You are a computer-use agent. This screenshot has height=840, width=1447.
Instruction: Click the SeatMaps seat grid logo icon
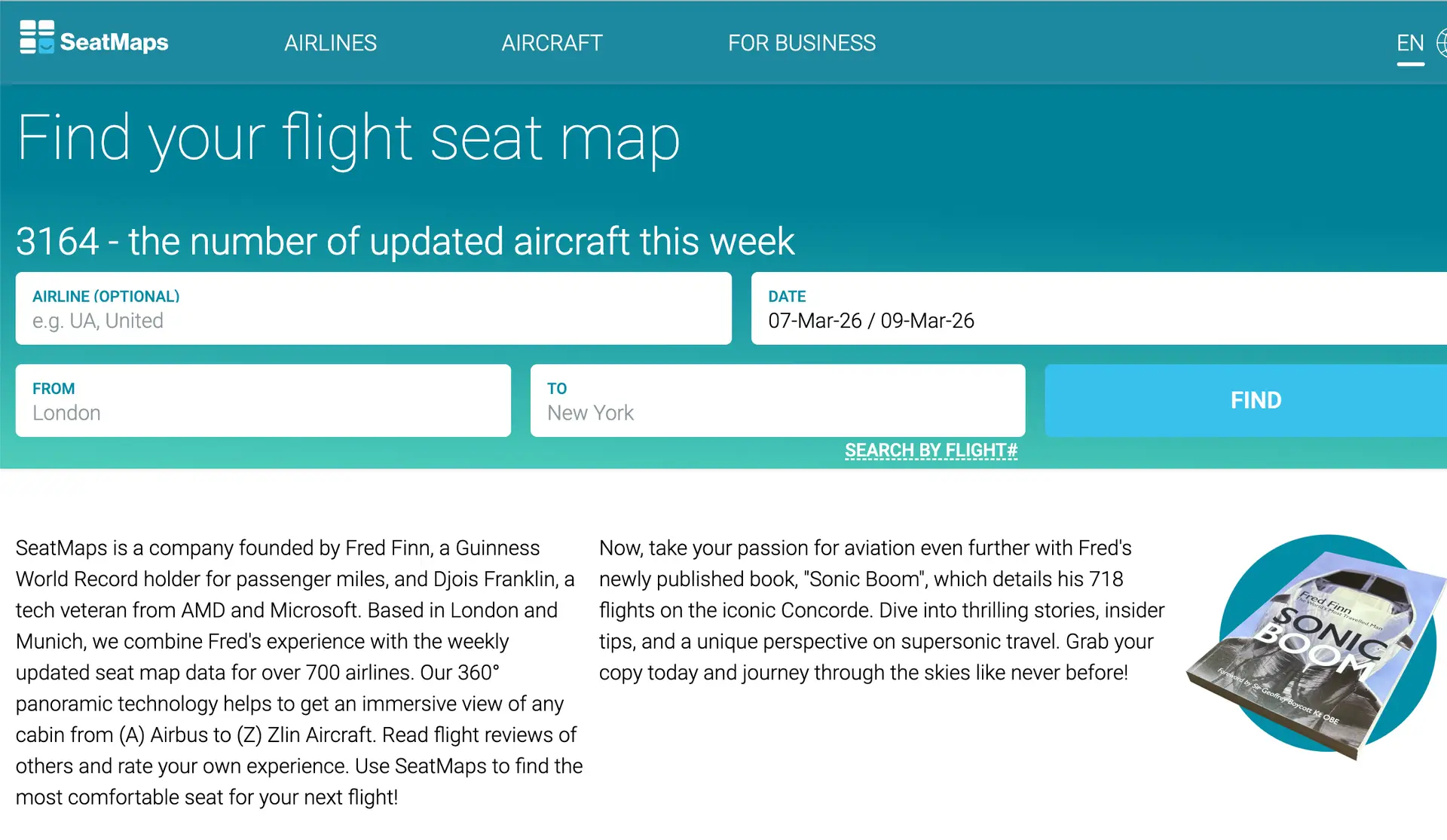coord(36,35)
